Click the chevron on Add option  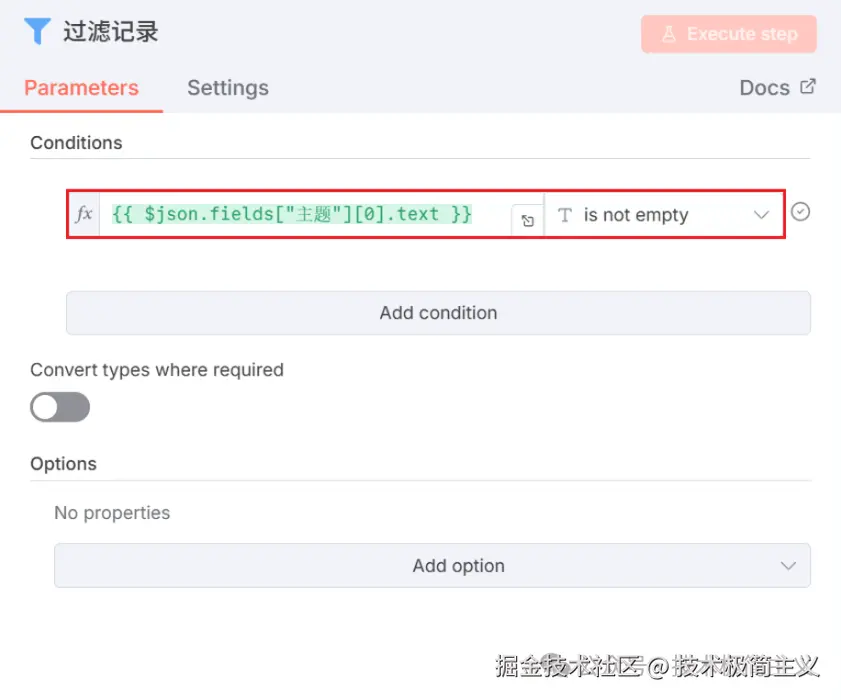coord(788,566)
